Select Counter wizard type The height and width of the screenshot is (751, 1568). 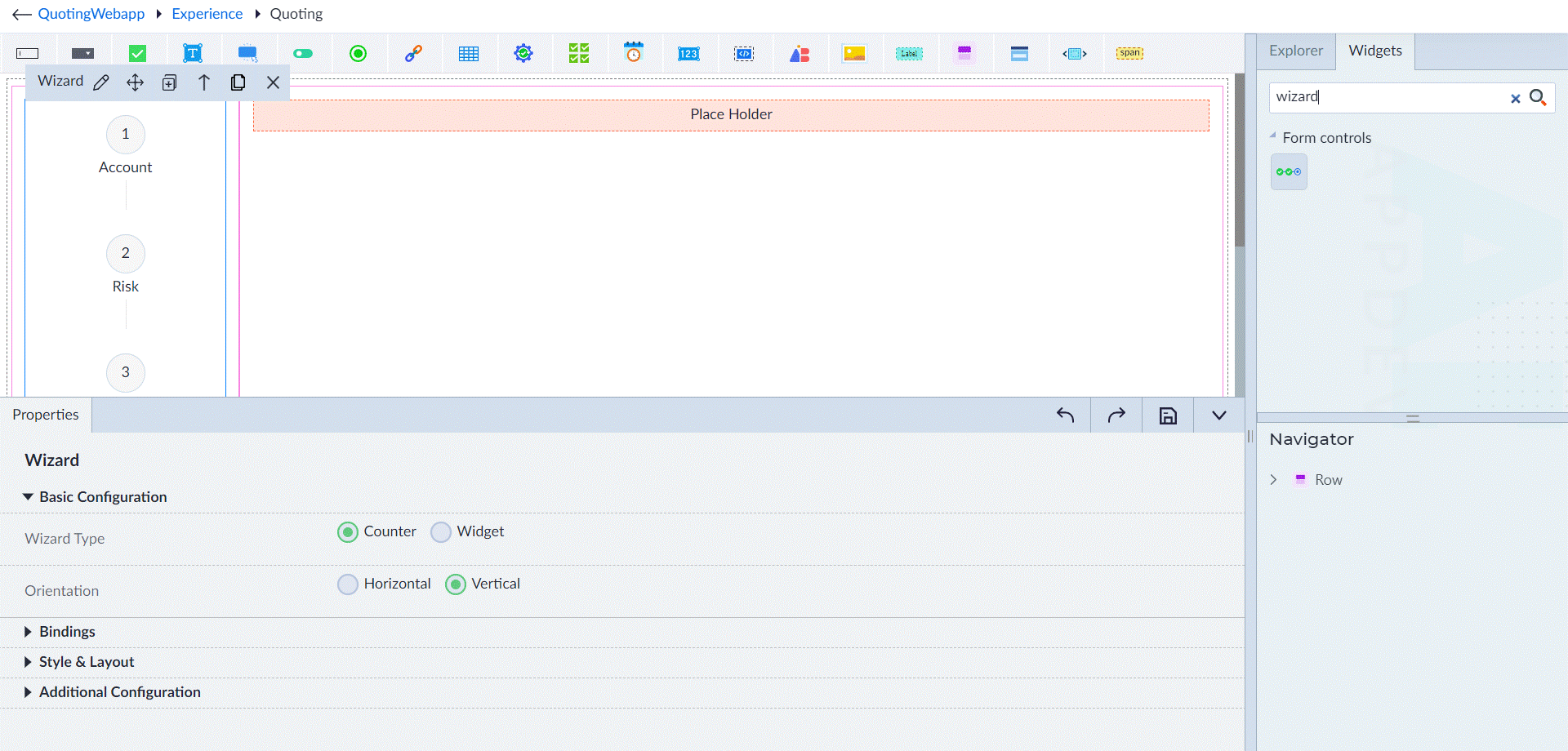348,532
